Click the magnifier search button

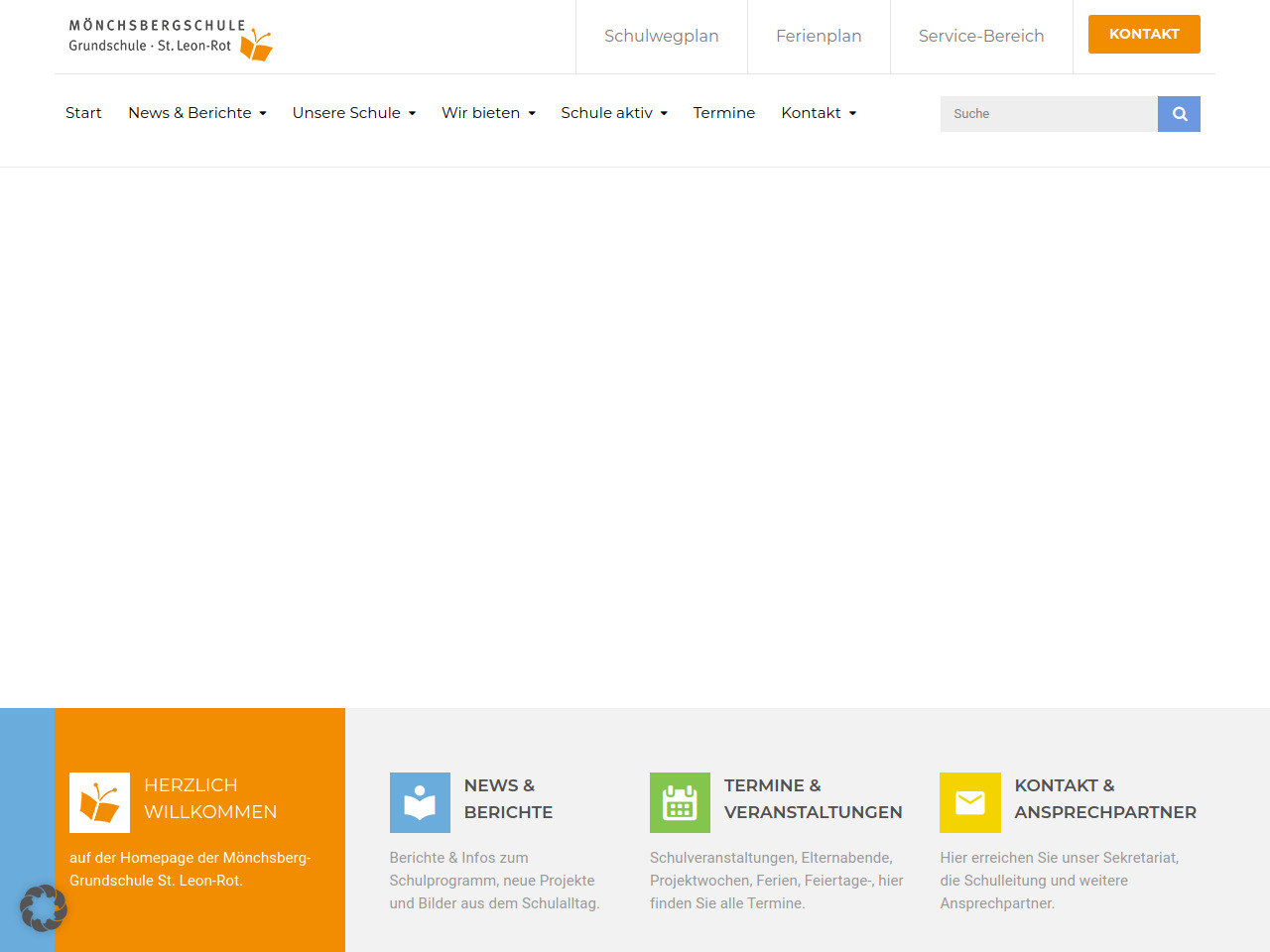coord(1179,114)
